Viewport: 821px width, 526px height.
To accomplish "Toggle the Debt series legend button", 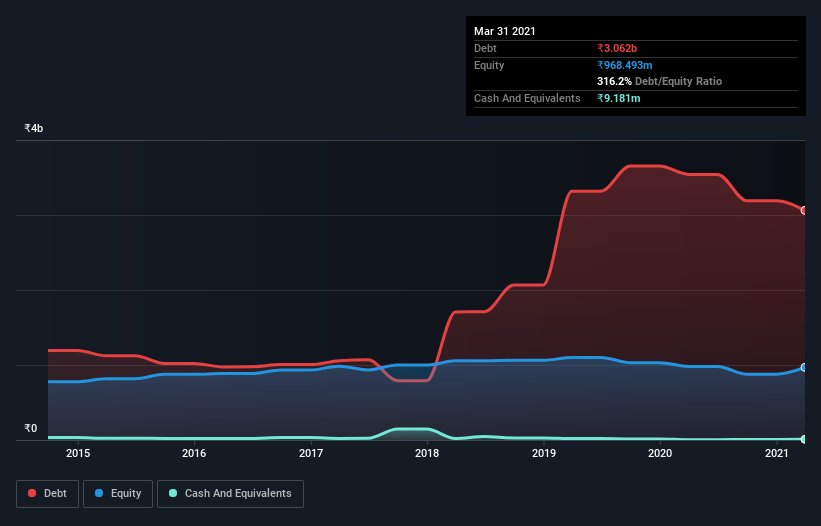I will click(48, 494).
